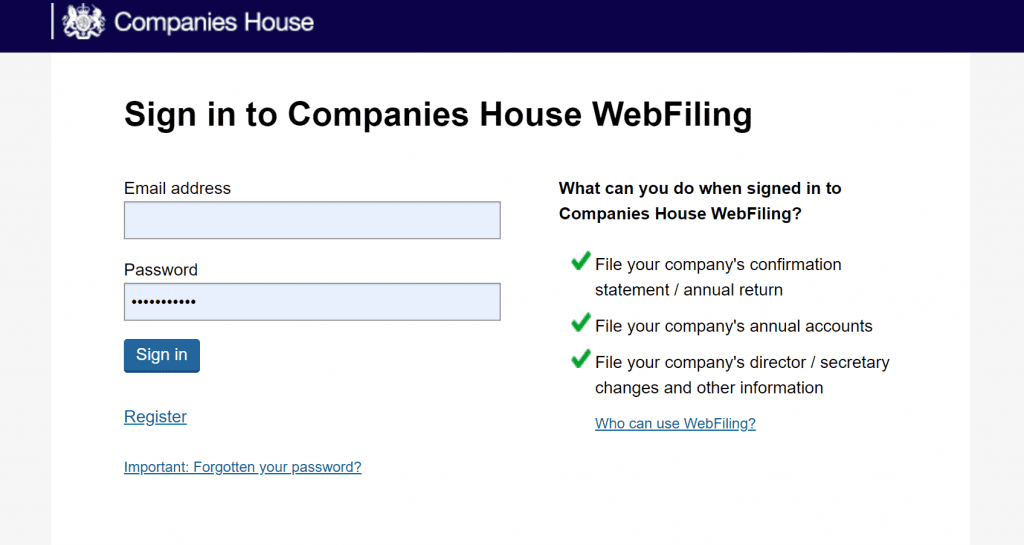Click green checkmark beside annual accounts item
This screenshot has width=1024, height=545.
580,324
